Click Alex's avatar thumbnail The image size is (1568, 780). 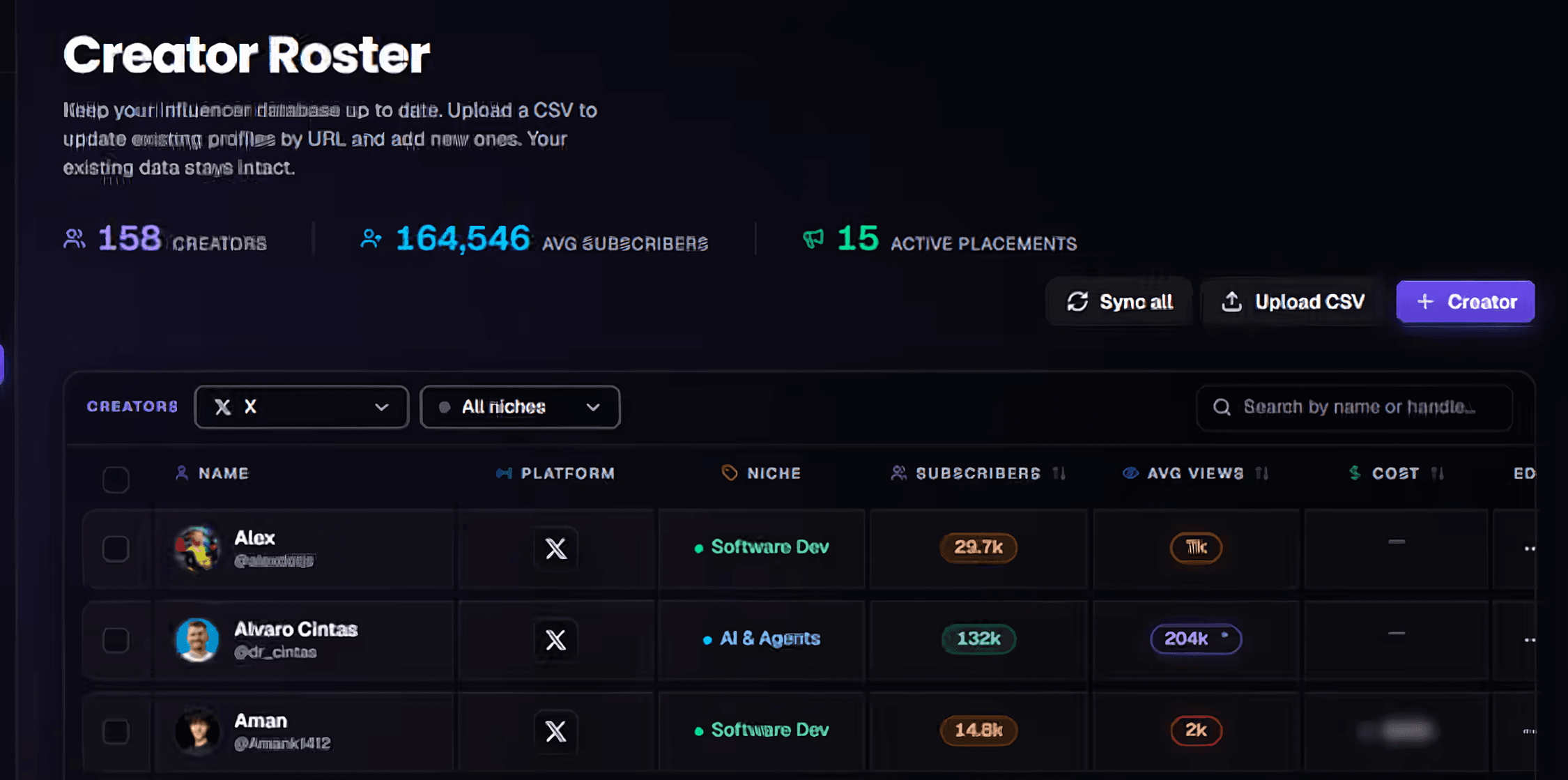pyautogui.click(x=197, y=549)
